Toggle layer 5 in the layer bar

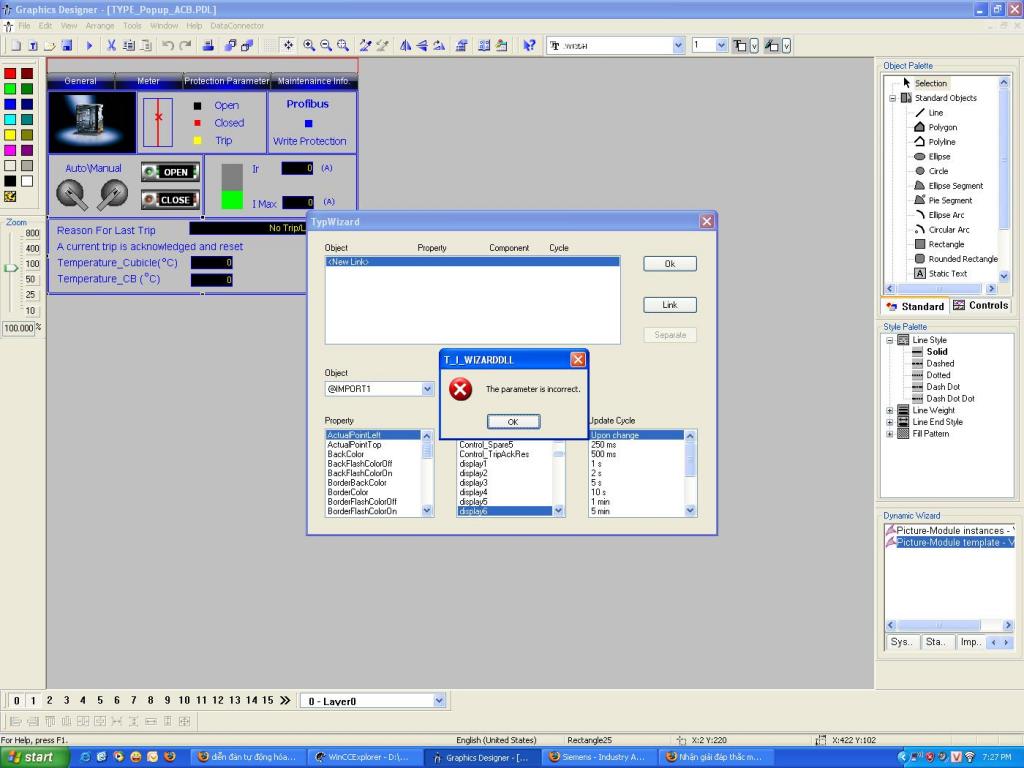(x=100, y=701)
